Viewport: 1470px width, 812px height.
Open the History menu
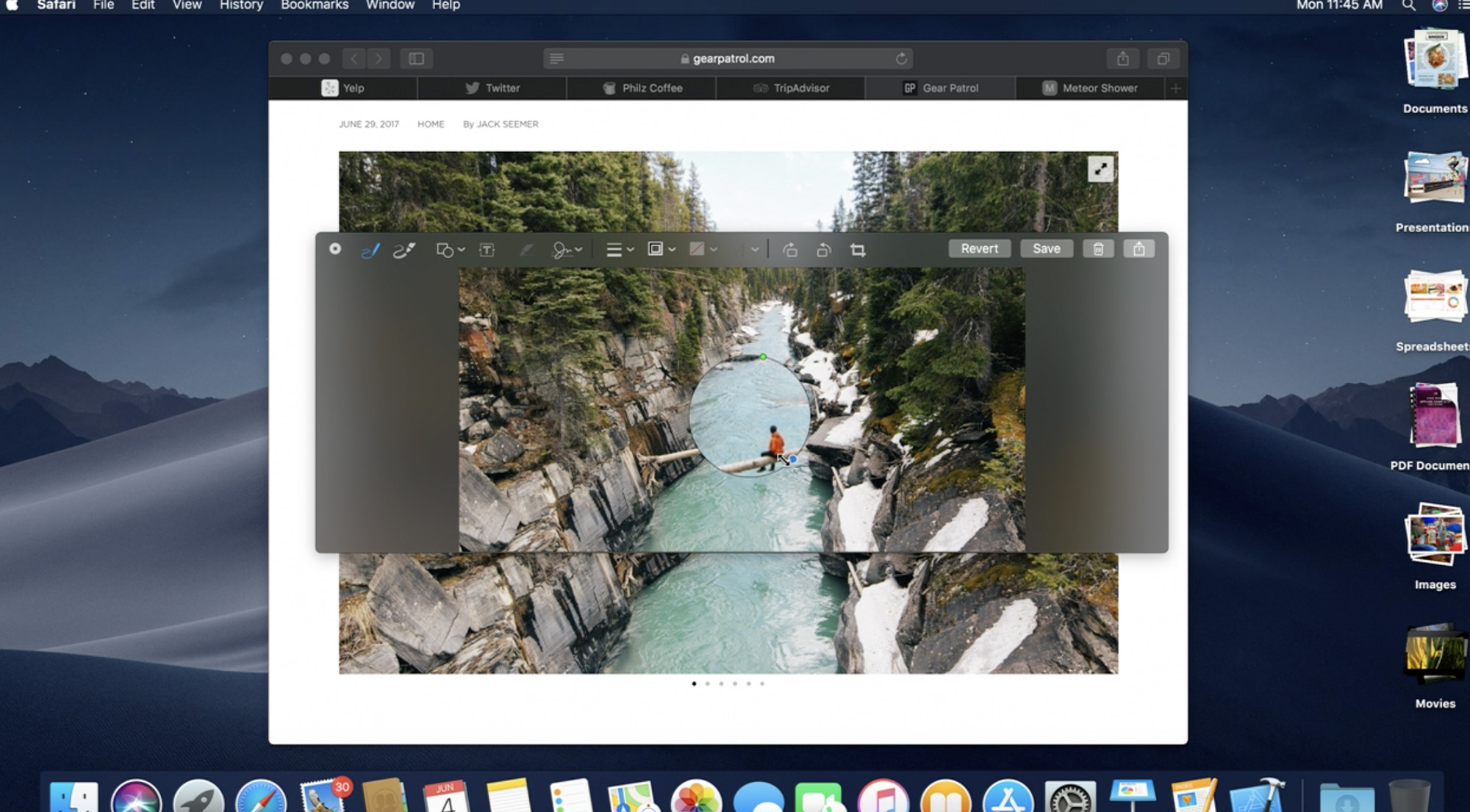(x=241, y=6)
